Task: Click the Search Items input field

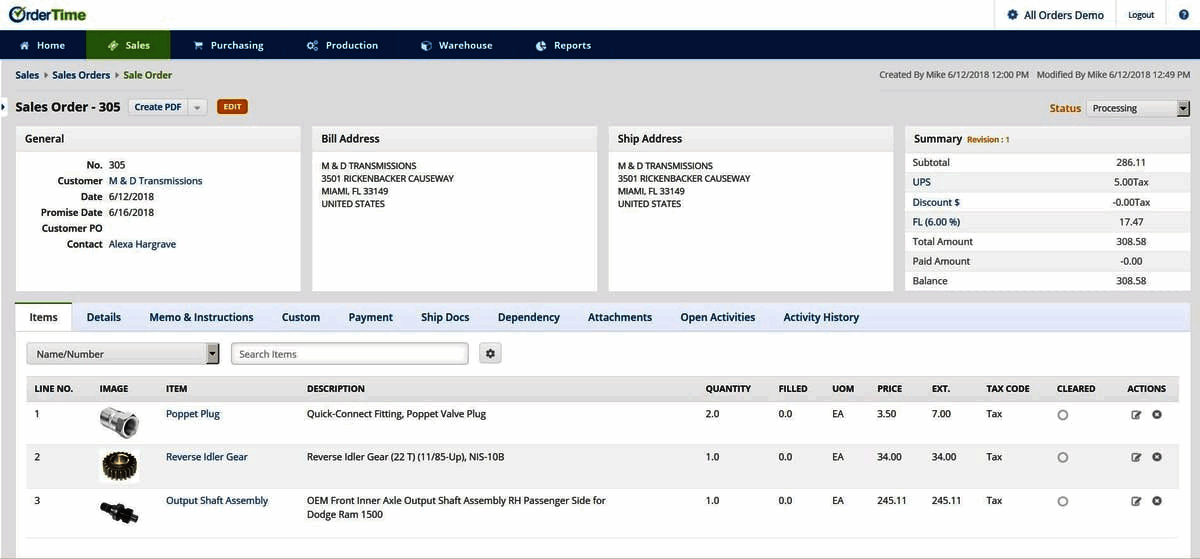Action: pyautogui.click(x=349, y=354)
